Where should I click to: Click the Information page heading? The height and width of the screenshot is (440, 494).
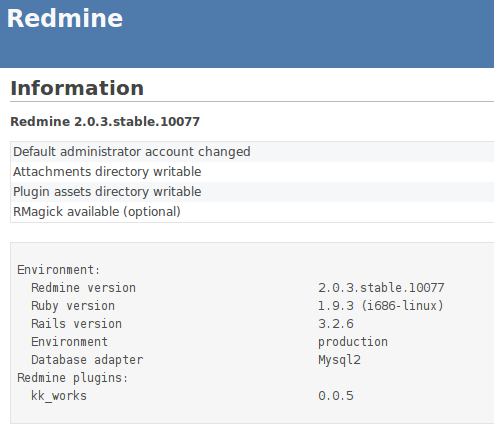[77, 88]
